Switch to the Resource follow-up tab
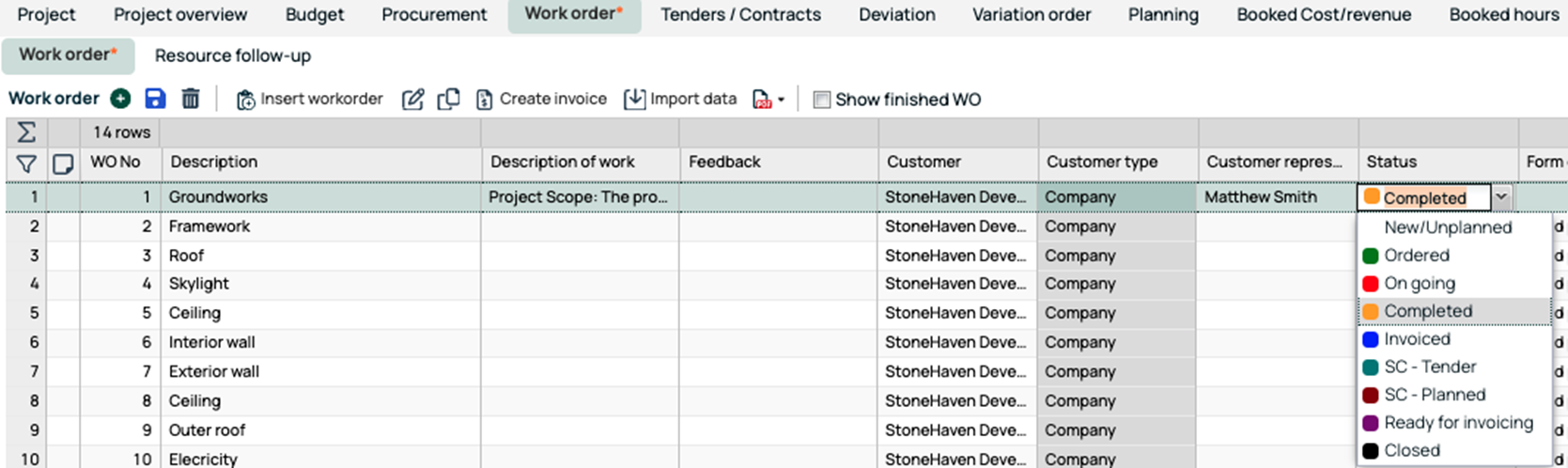This screenshot has height=468, width=1568. 232,55
